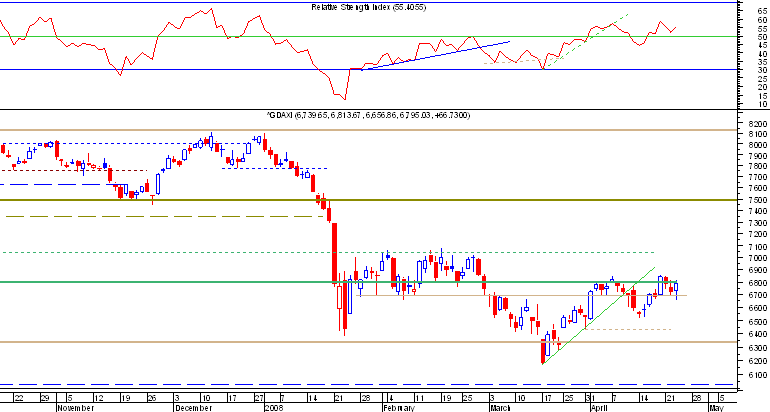The image size is (770, 412).
Task: Select the May month label
Action: tap(715, 408)
